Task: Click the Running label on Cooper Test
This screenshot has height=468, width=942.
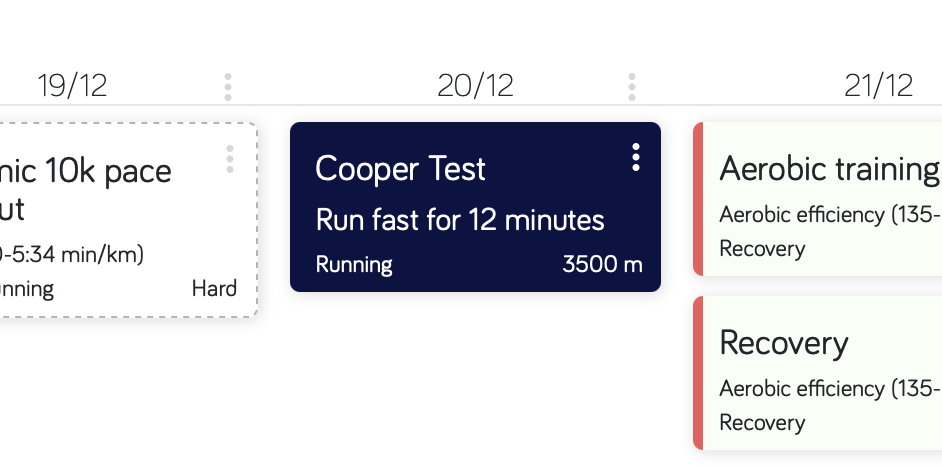Action: 354,265
